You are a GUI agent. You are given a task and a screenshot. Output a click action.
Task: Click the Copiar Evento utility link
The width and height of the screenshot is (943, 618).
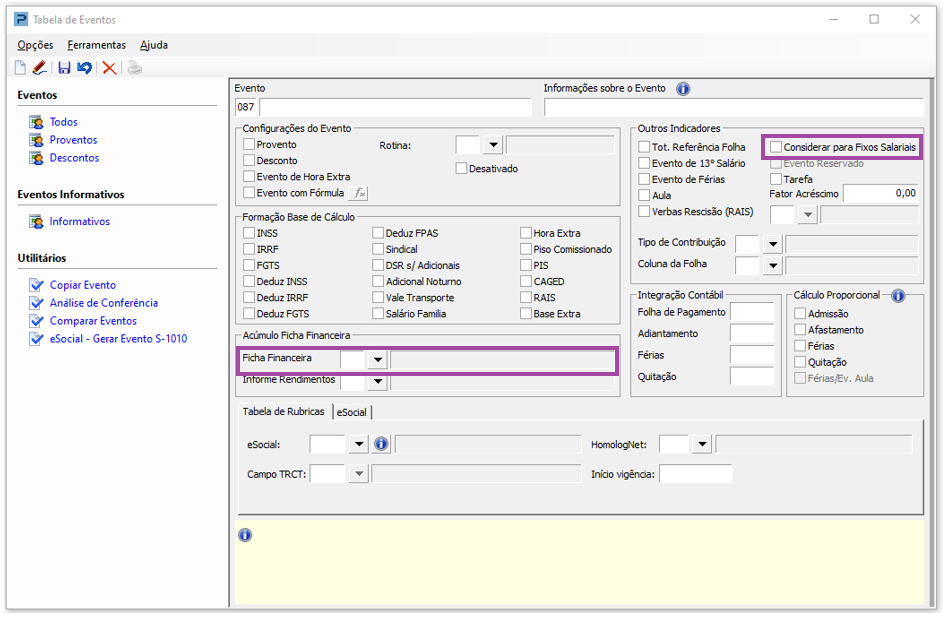coord(82,285)
